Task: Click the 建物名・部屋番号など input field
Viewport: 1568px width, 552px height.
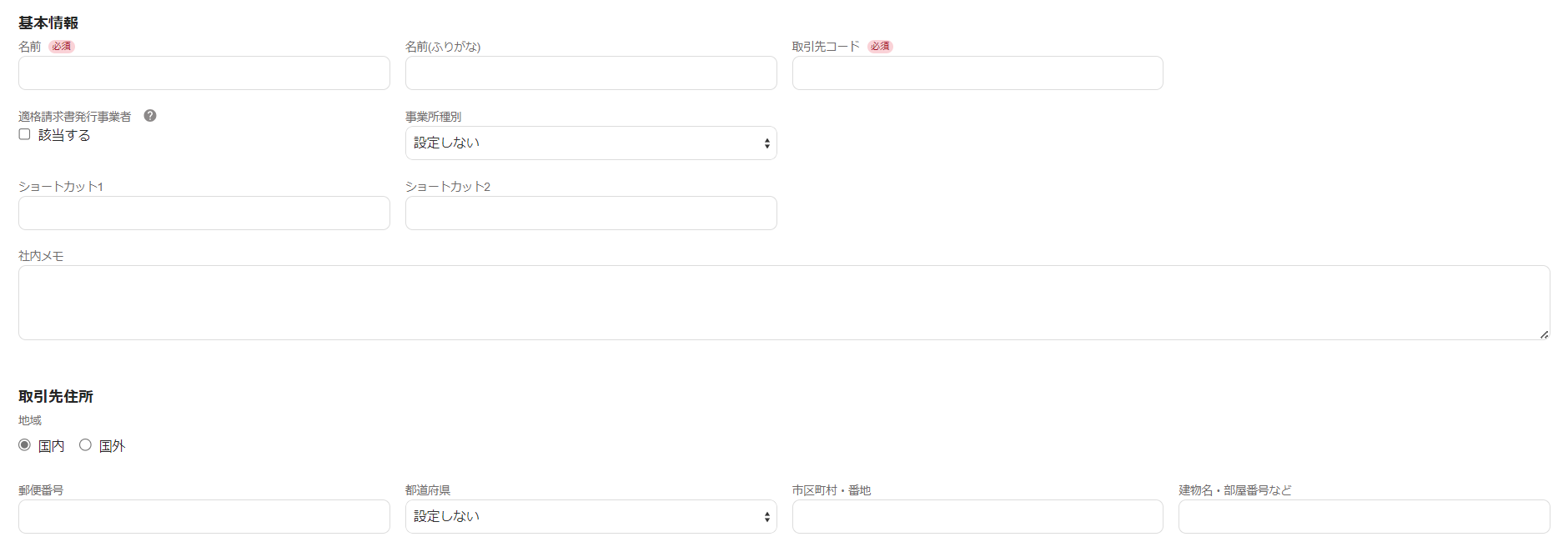Action: click(1364, 516)
